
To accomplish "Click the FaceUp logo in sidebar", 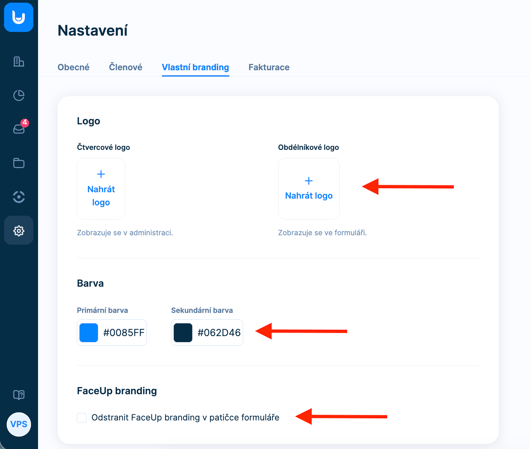I will click(x=19, y=17).
